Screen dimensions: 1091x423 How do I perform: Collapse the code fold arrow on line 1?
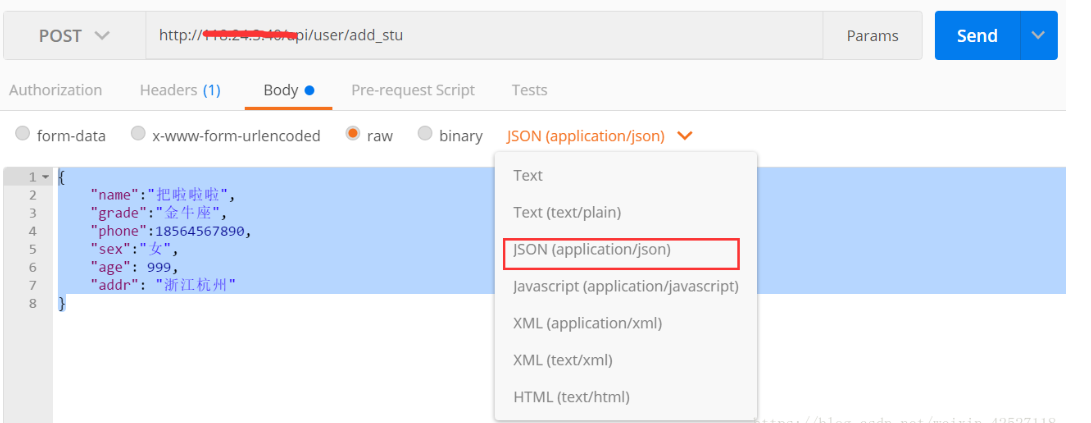click(x=45, y=177)
